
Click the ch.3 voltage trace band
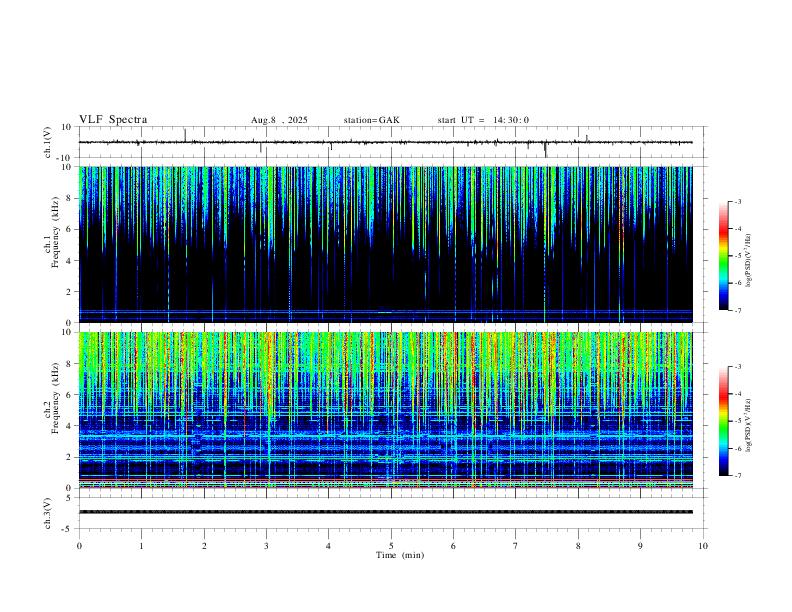[x=386, y=512]
